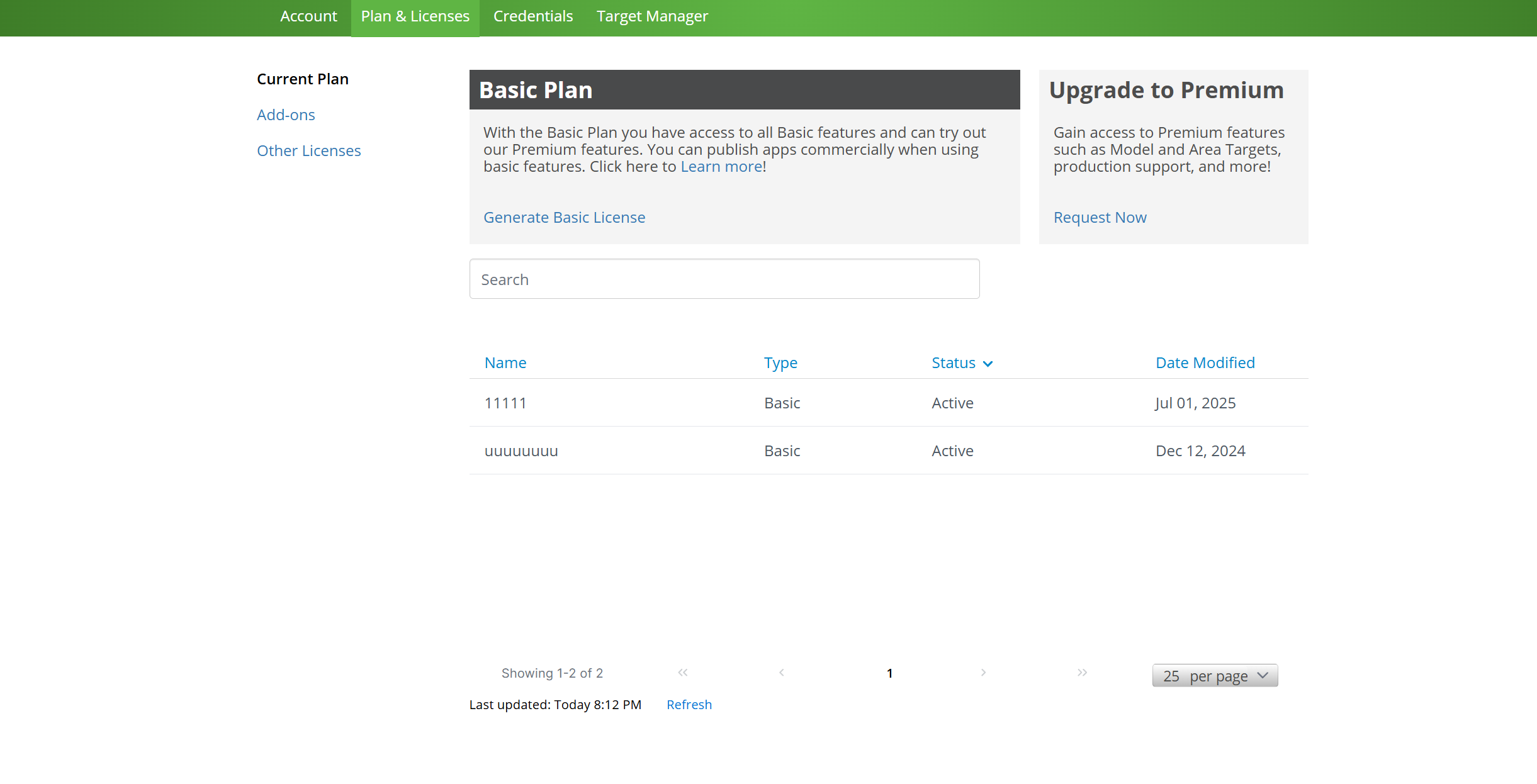This screenshot has width=1537, height=784.
Task: Click previous page arrow icon
Action: [781, 673]
